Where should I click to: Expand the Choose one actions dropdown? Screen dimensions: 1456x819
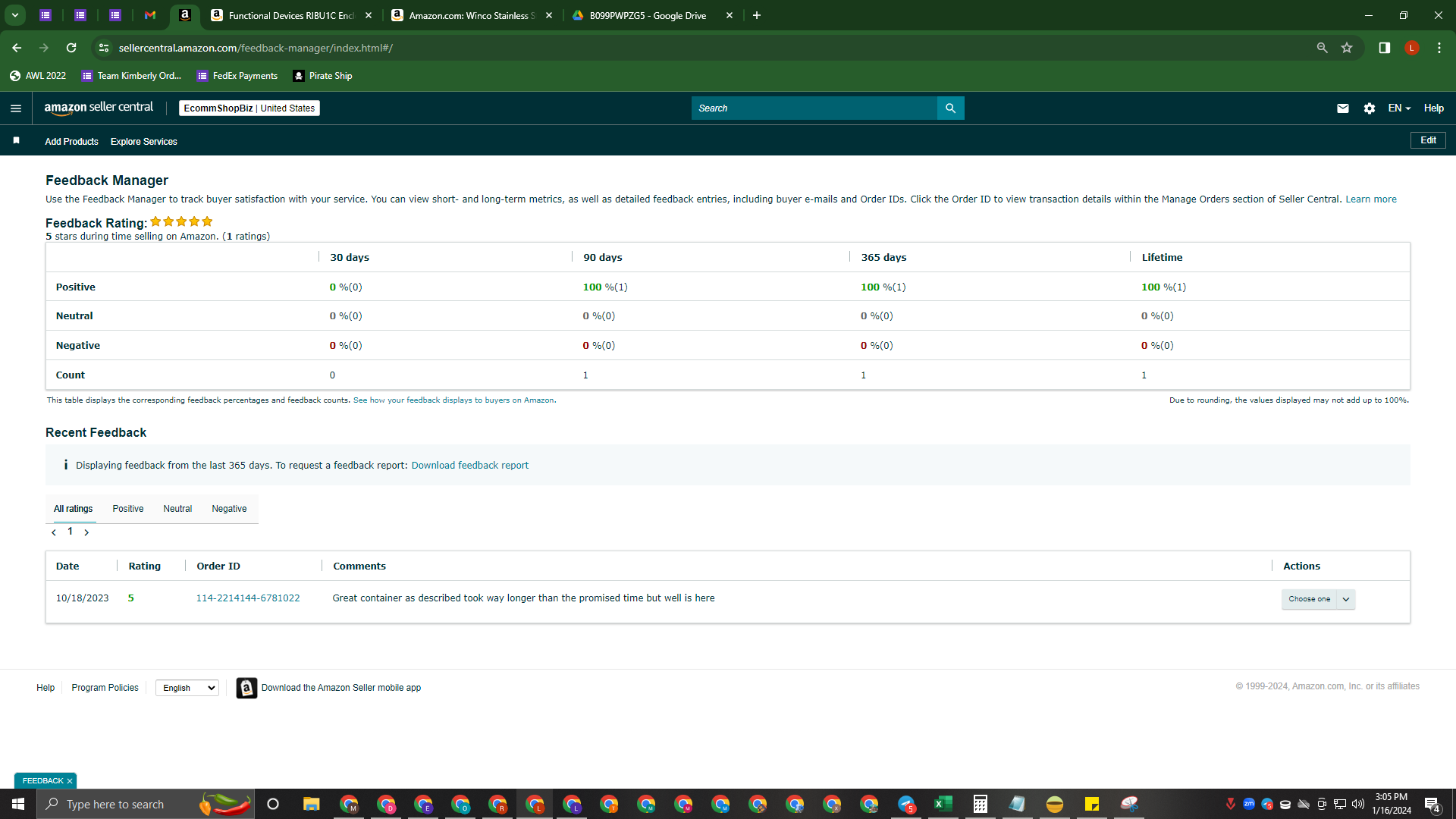click(x=1318, y=599)
